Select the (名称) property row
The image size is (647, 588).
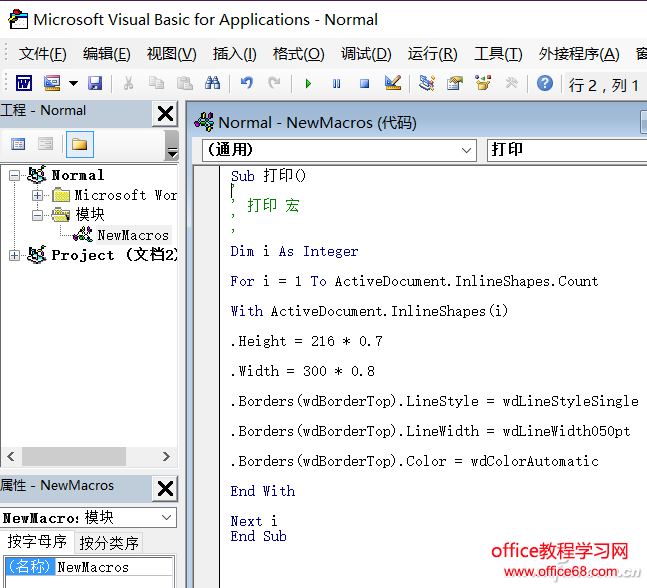point(30,567)
